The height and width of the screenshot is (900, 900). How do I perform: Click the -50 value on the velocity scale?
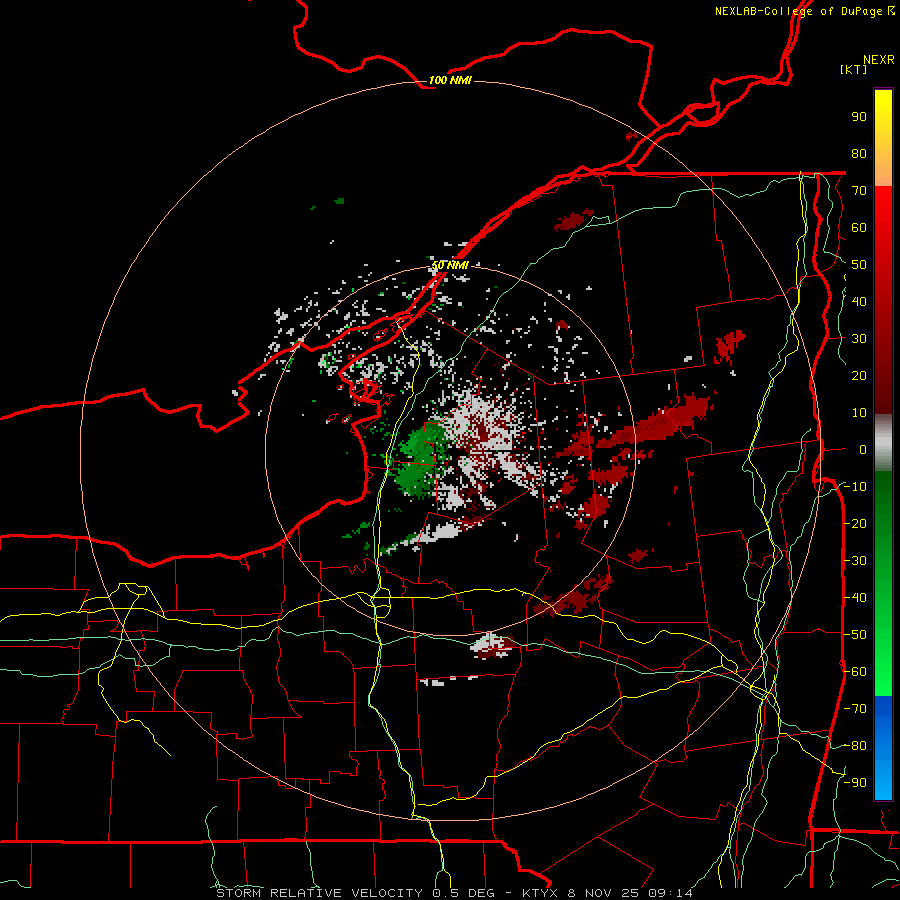[x=855, y=635]
